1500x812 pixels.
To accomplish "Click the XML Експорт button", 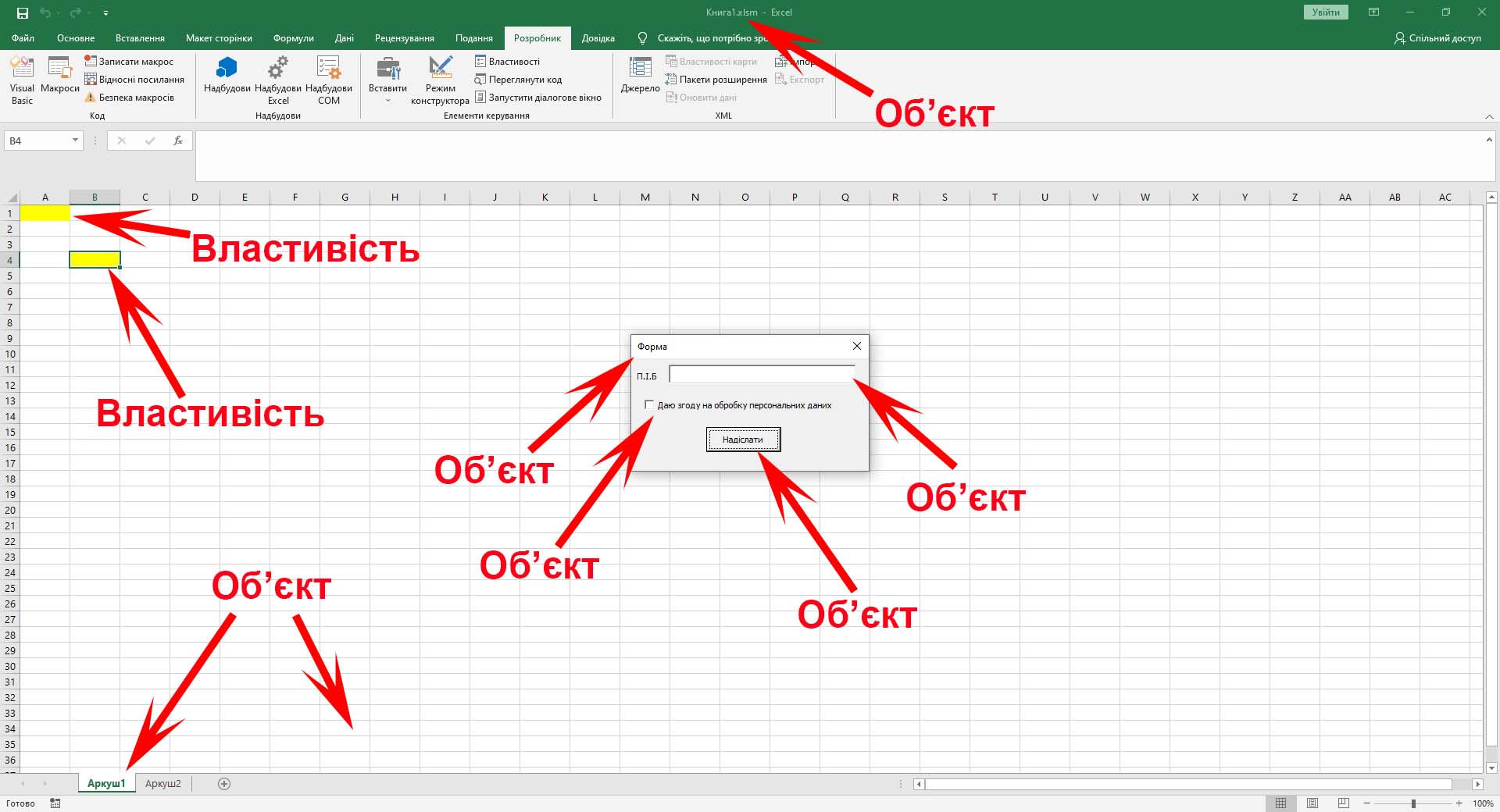I will click(x=799, y=79).
